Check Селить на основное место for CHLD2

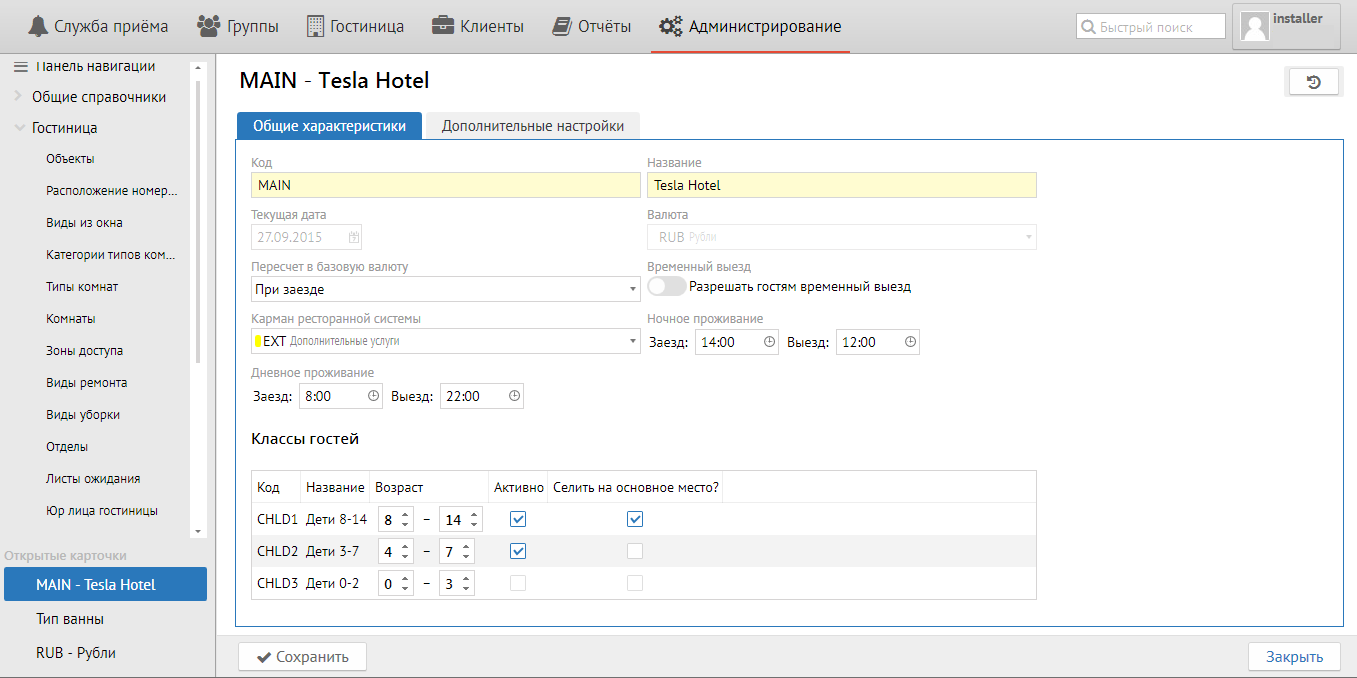point(635,551)
